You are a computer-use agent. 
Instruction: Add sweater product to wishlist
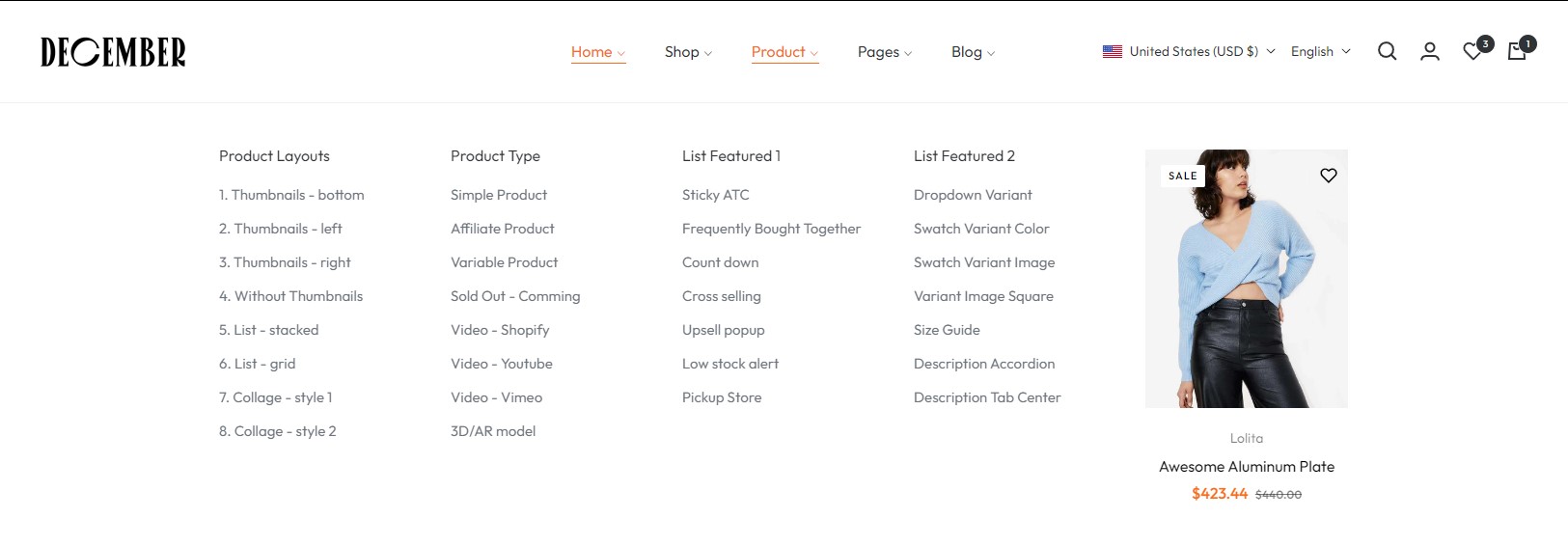point(1329,176)
